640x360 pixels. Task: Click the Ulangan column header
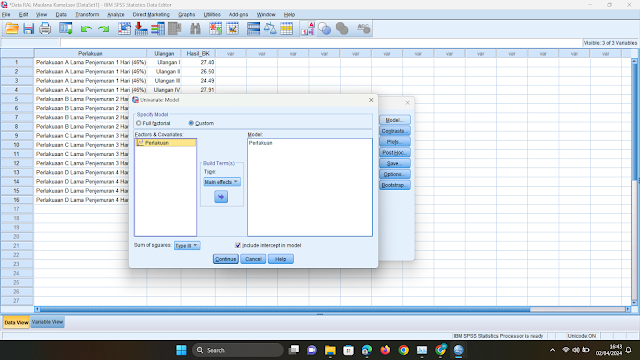point(164,53)
